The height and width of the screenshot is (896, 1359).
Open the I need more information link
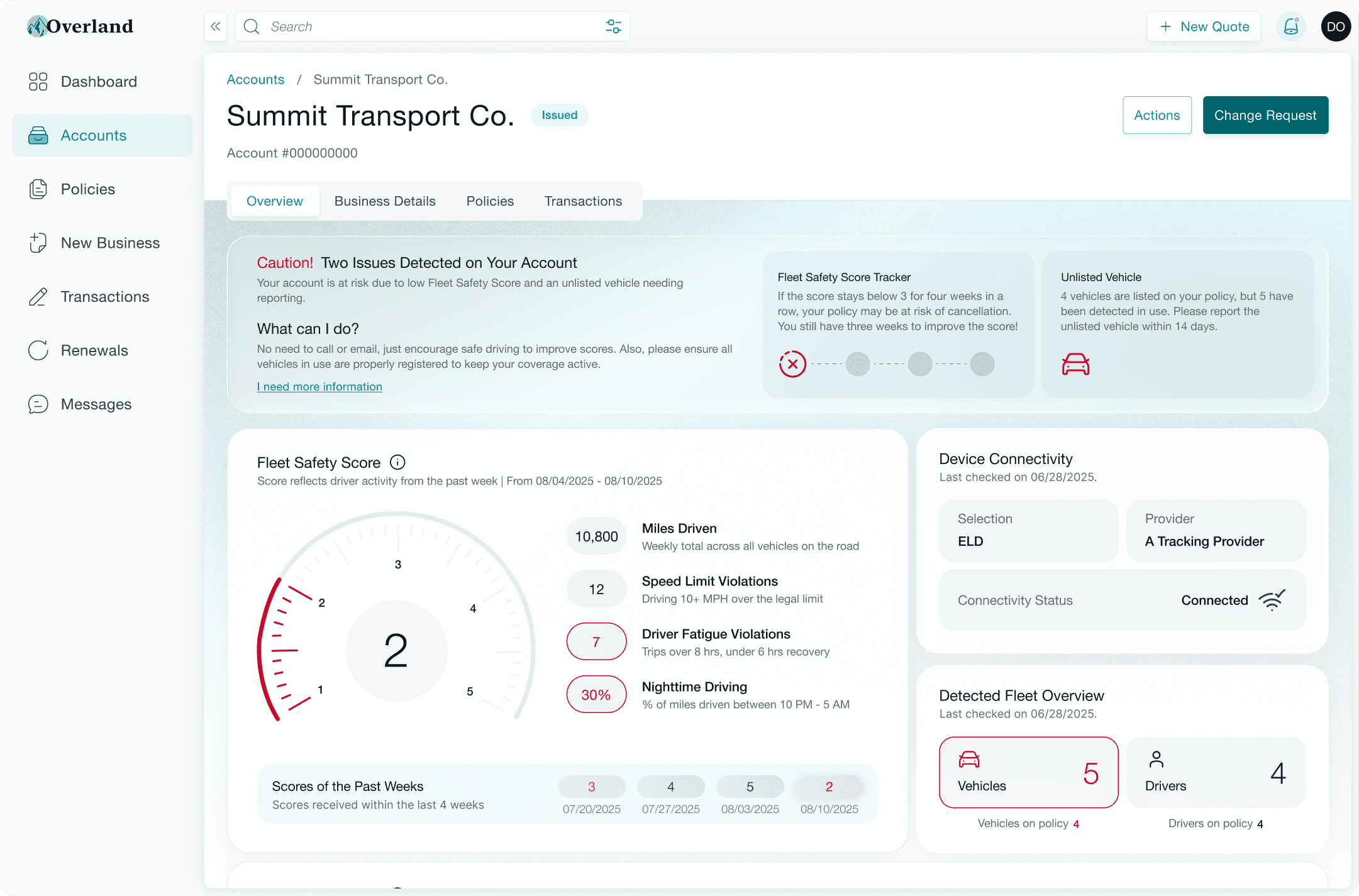[x=319, y=387]
